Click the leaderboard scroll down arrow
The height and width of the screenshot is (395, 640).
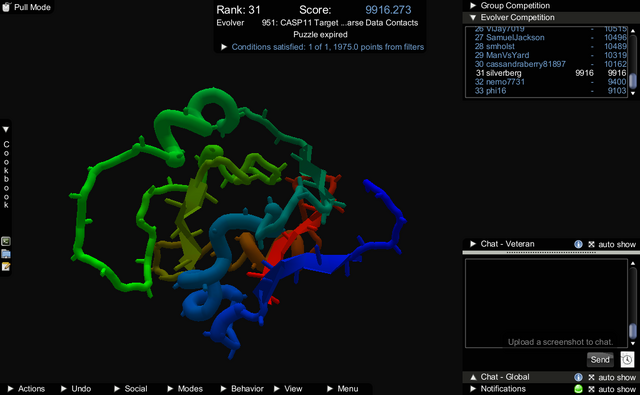[x=633, y=93]
